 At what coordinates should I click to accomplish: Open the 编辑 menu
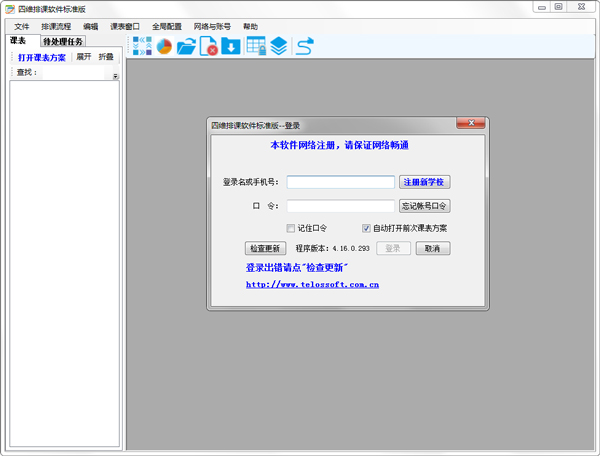[91, 26]
